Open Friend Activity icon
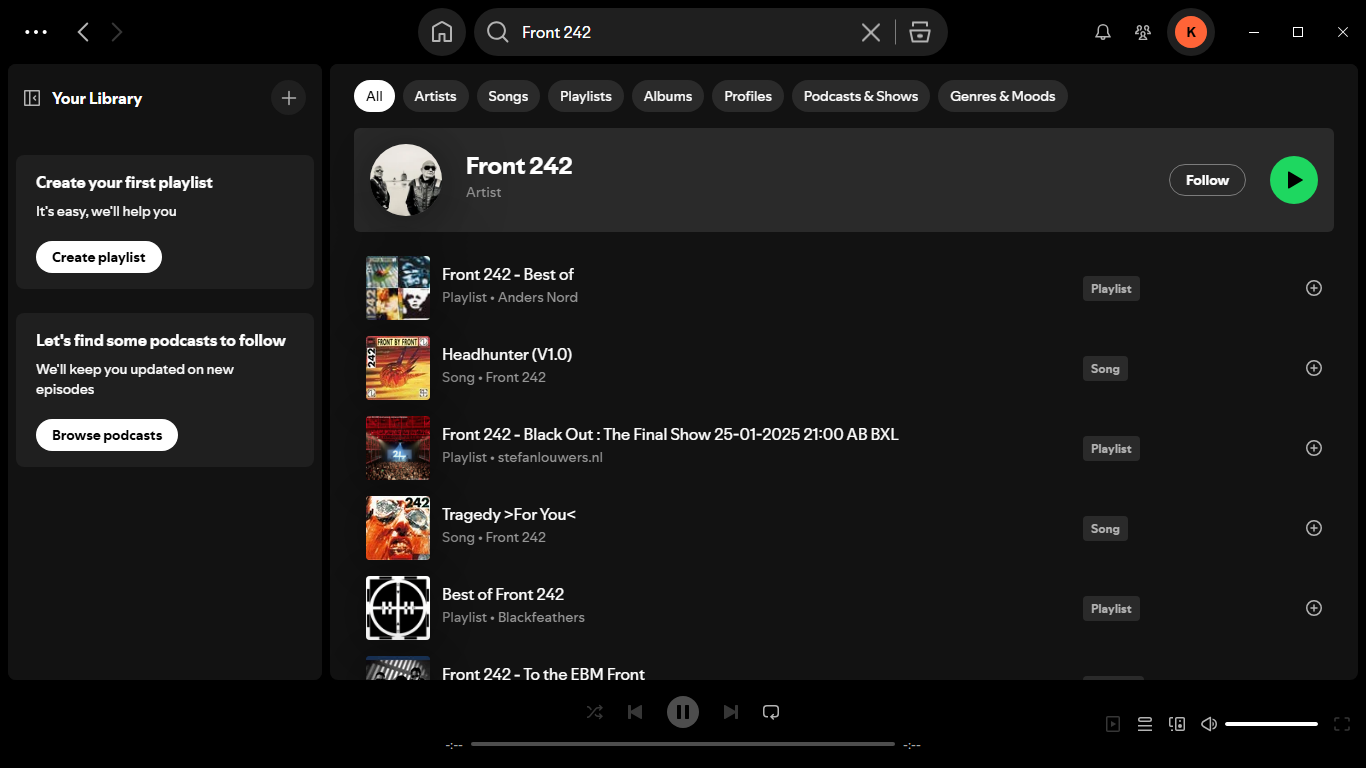 (1143, 32)
